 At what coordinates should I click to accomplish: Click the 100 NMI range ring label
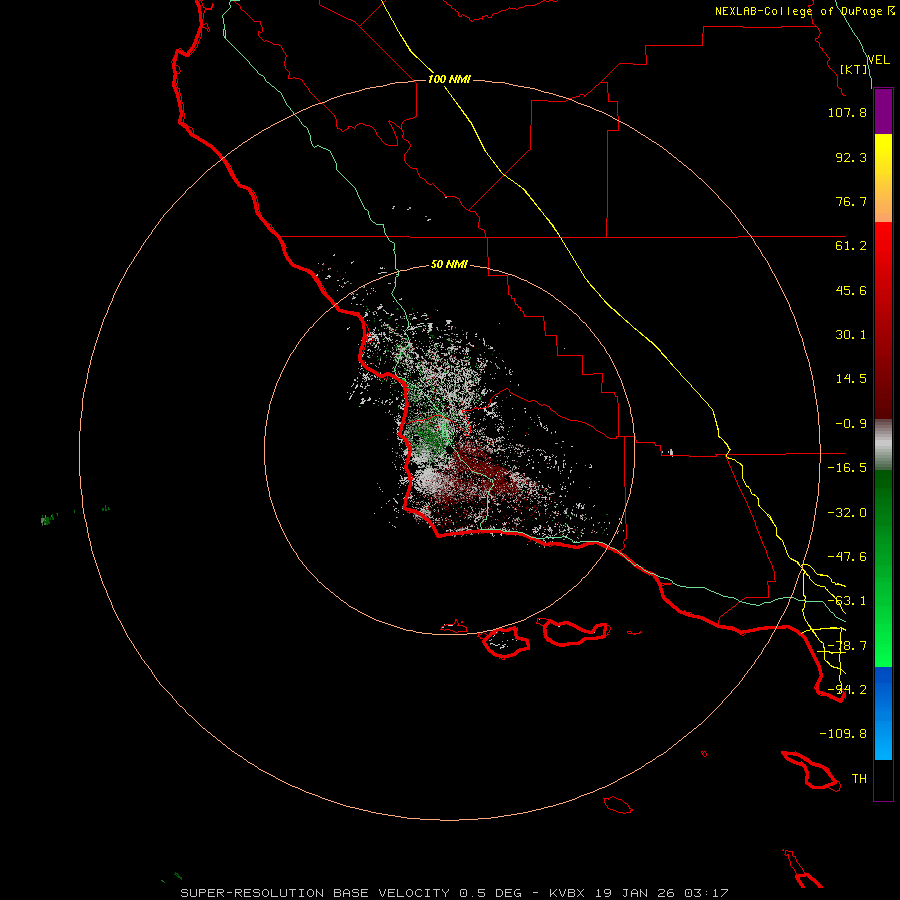449,79
